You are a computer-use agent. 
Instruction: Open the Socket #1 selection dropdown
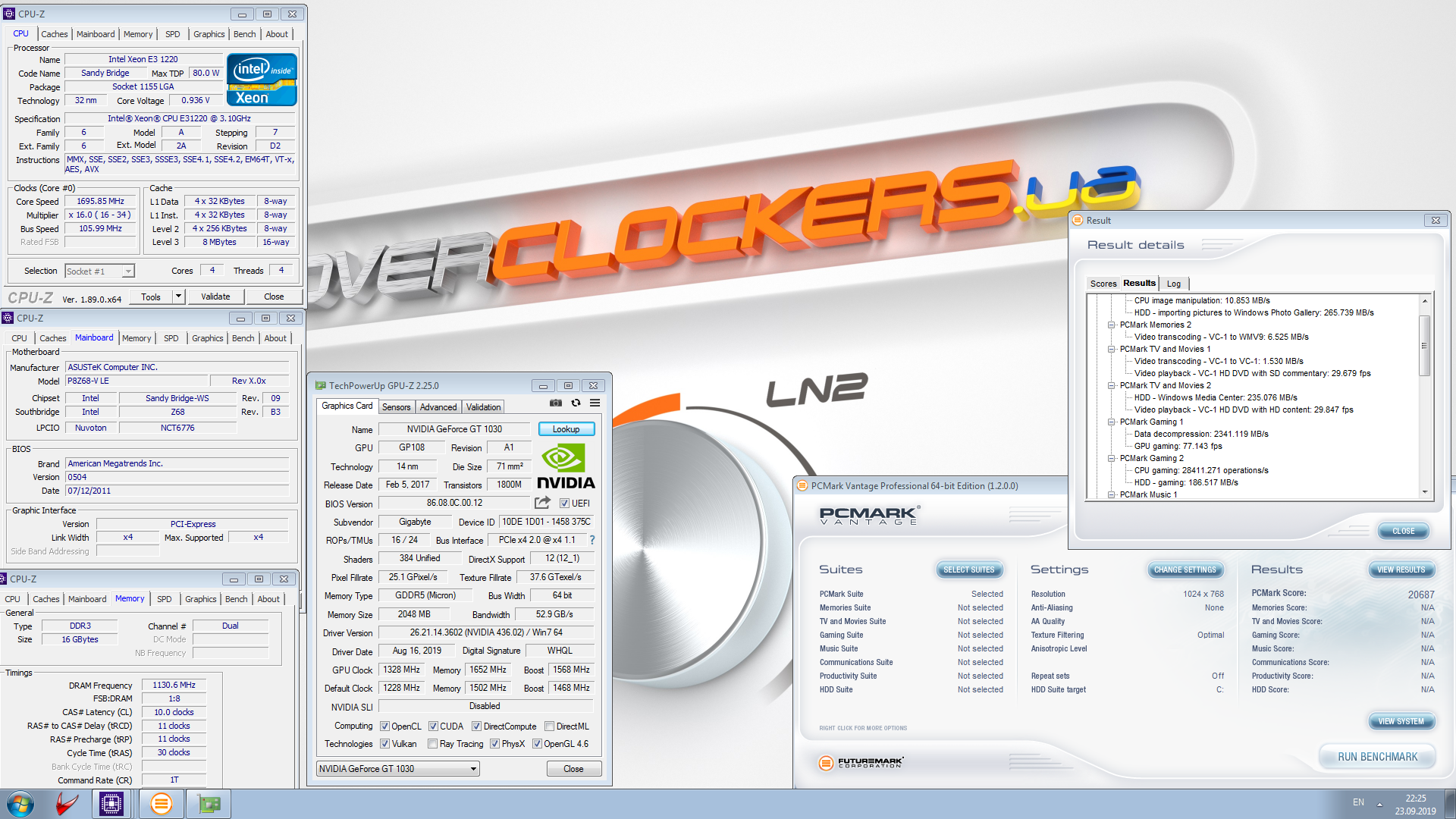(99, 271)
